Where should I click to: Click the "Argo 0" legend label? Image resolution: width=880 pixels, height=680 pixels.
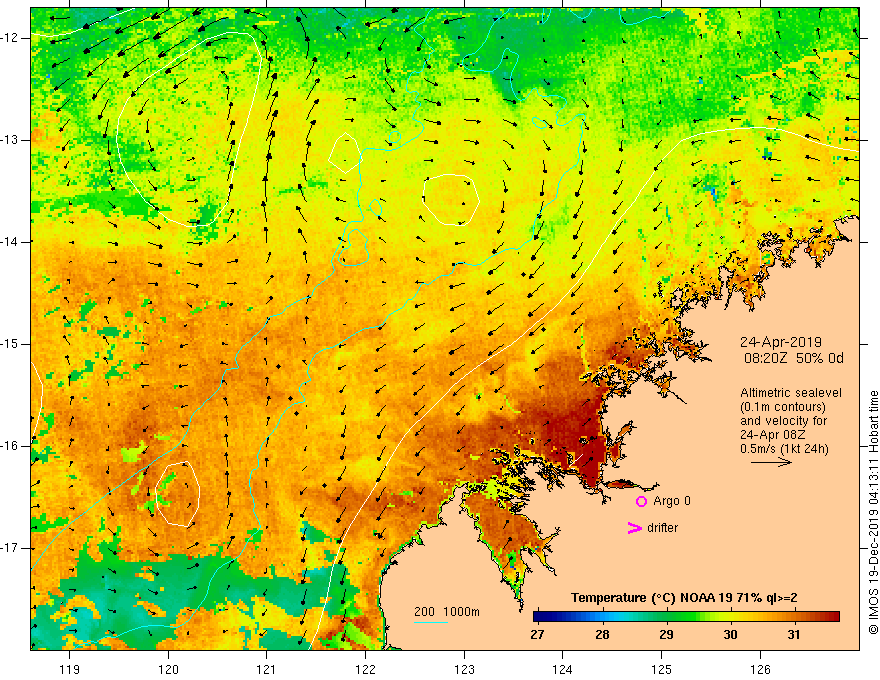pyautogui.click(x=672, y=501)
